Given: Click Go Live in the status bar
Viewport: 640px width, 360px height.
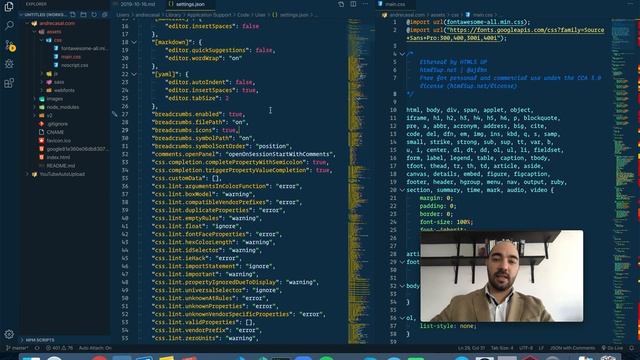Looking at the screenshot, I should 612,348.
